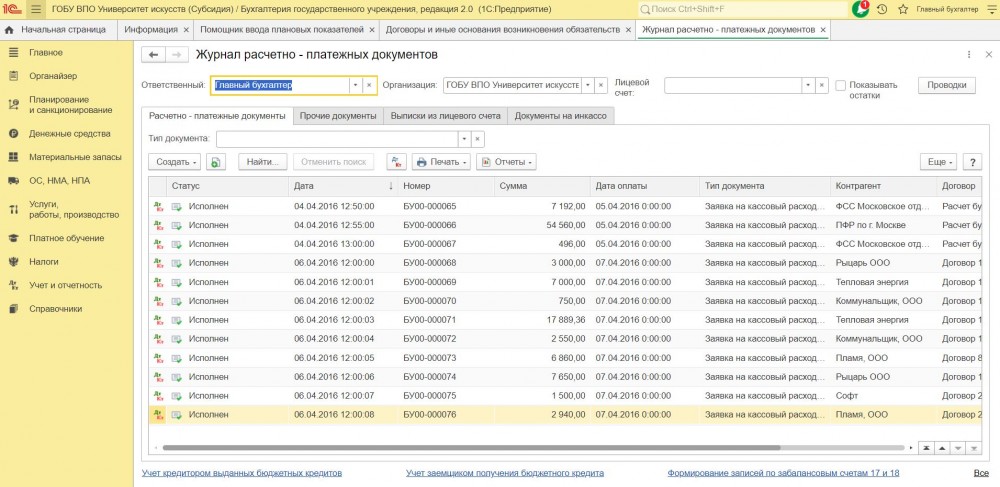Click the Найти... button
This screenshot has height=487, width=1000.
point(263,162)
